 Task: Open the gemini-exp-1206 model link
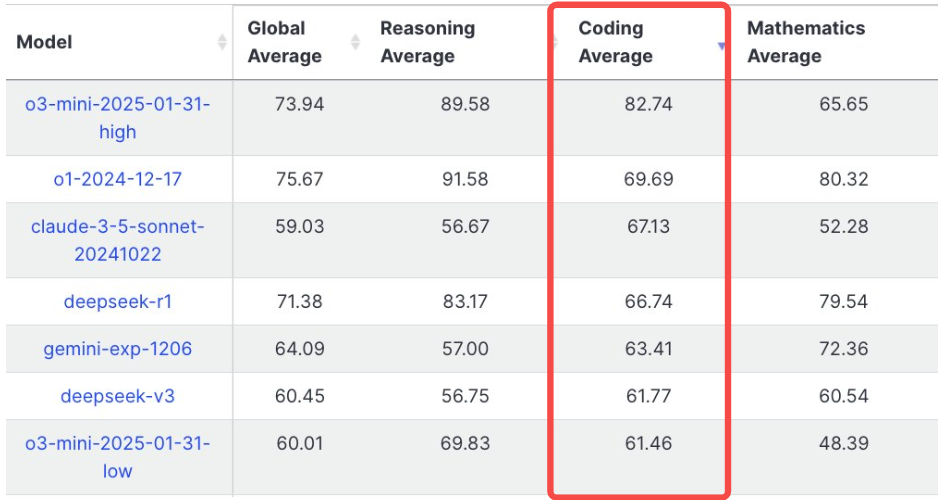pyautogui.click(x=117, y=349)
